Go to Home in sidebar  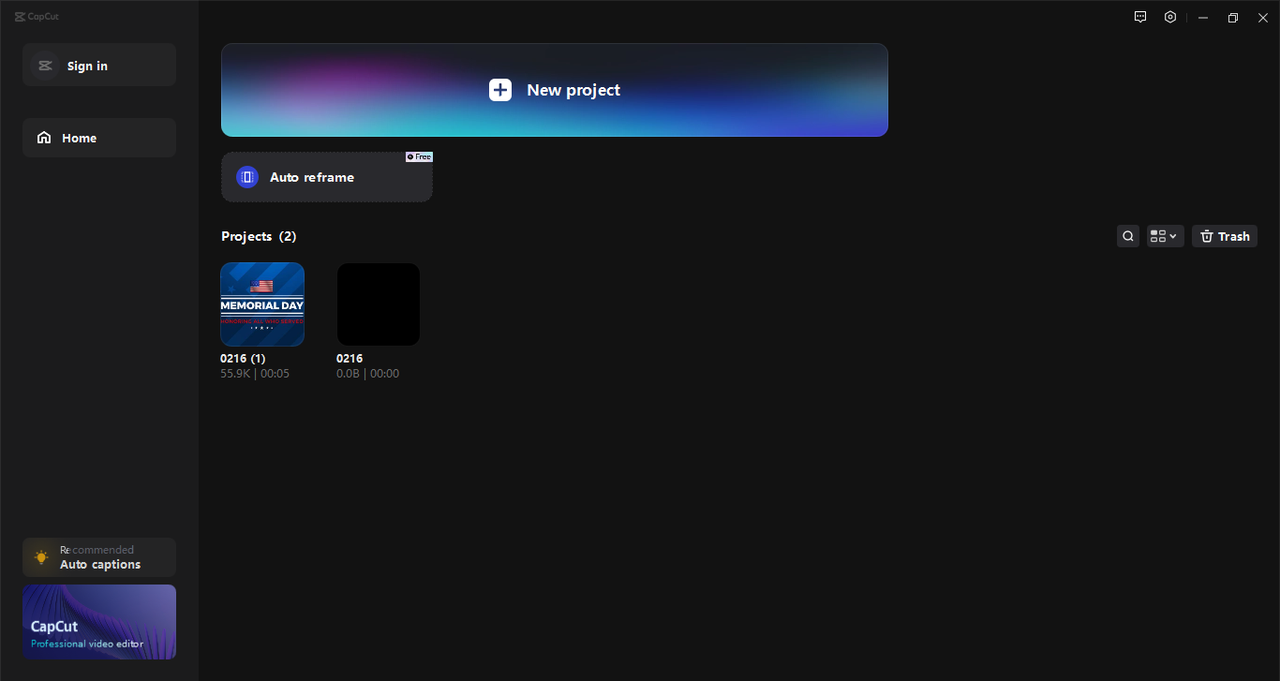[x=99, y=138]
